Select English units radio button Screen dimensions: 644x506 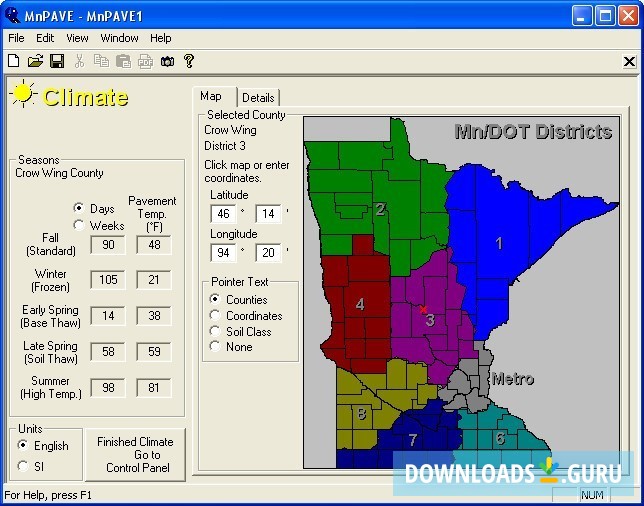tap(23, 445)
